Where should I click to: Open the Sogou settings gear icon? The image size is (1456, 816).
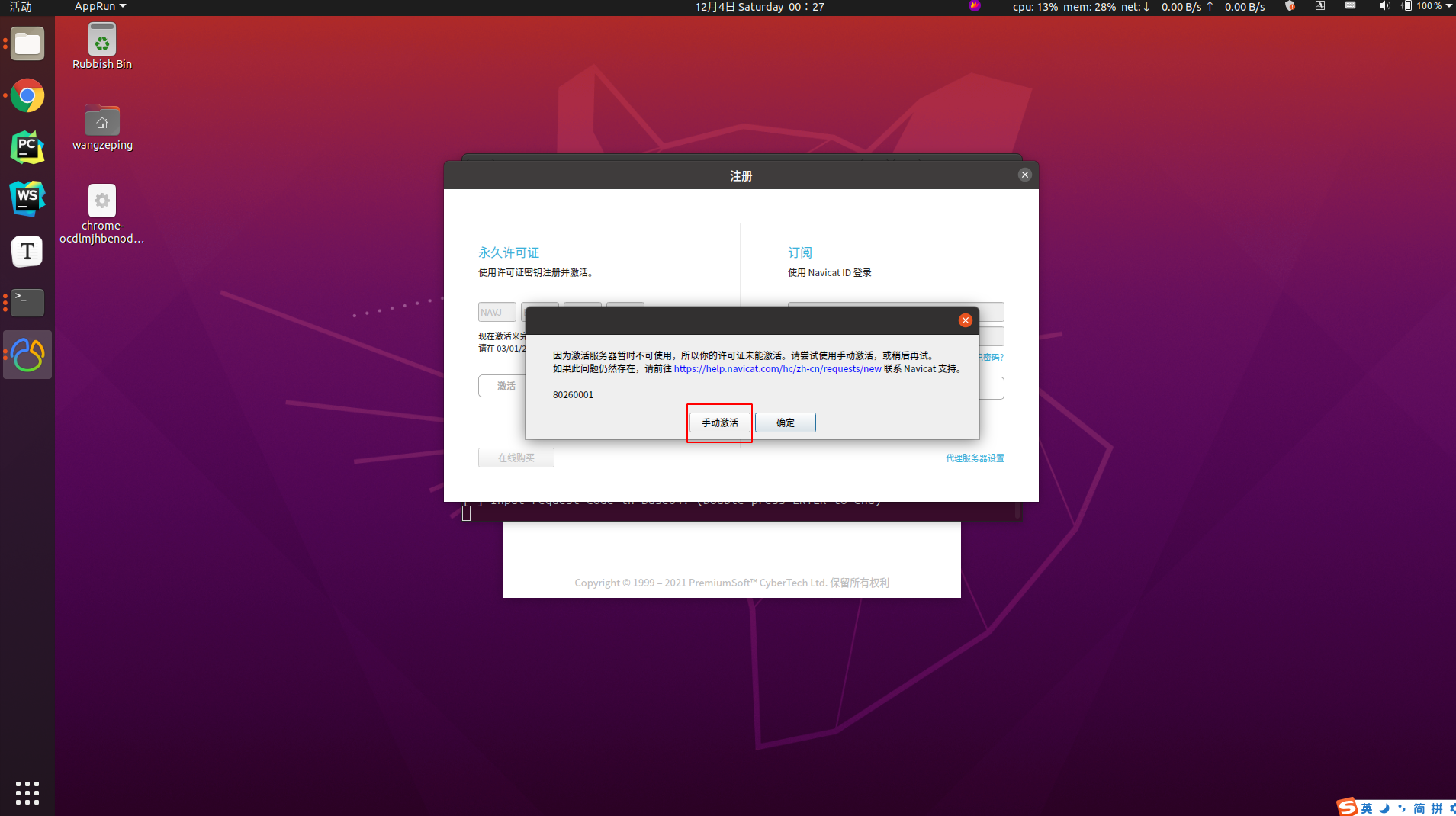[1452, 808]
